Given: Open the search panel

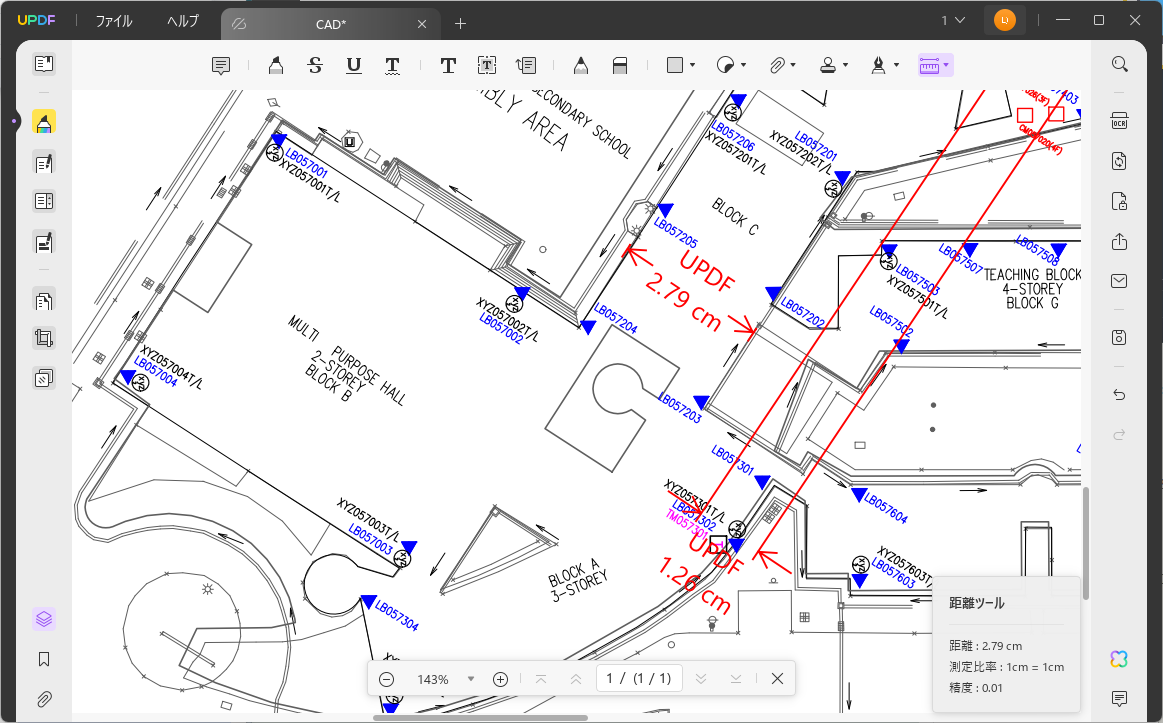Looking at the screenshot, I should click(x=1119, y=63).
